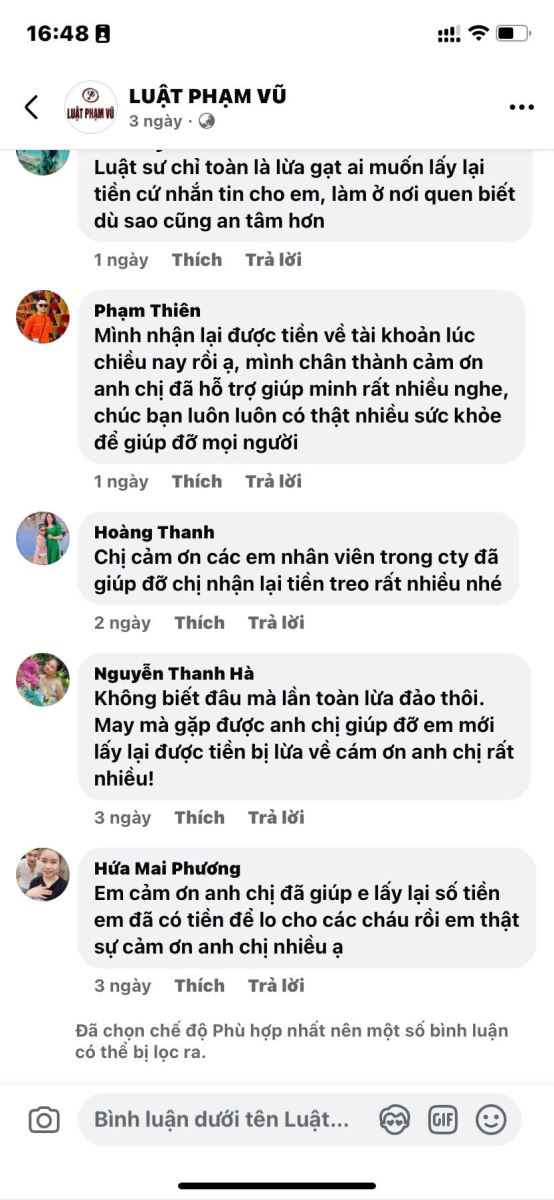Focus the Bình luận comment input field
Viewport: 554px width, 1200px height.
point(222,1120)
